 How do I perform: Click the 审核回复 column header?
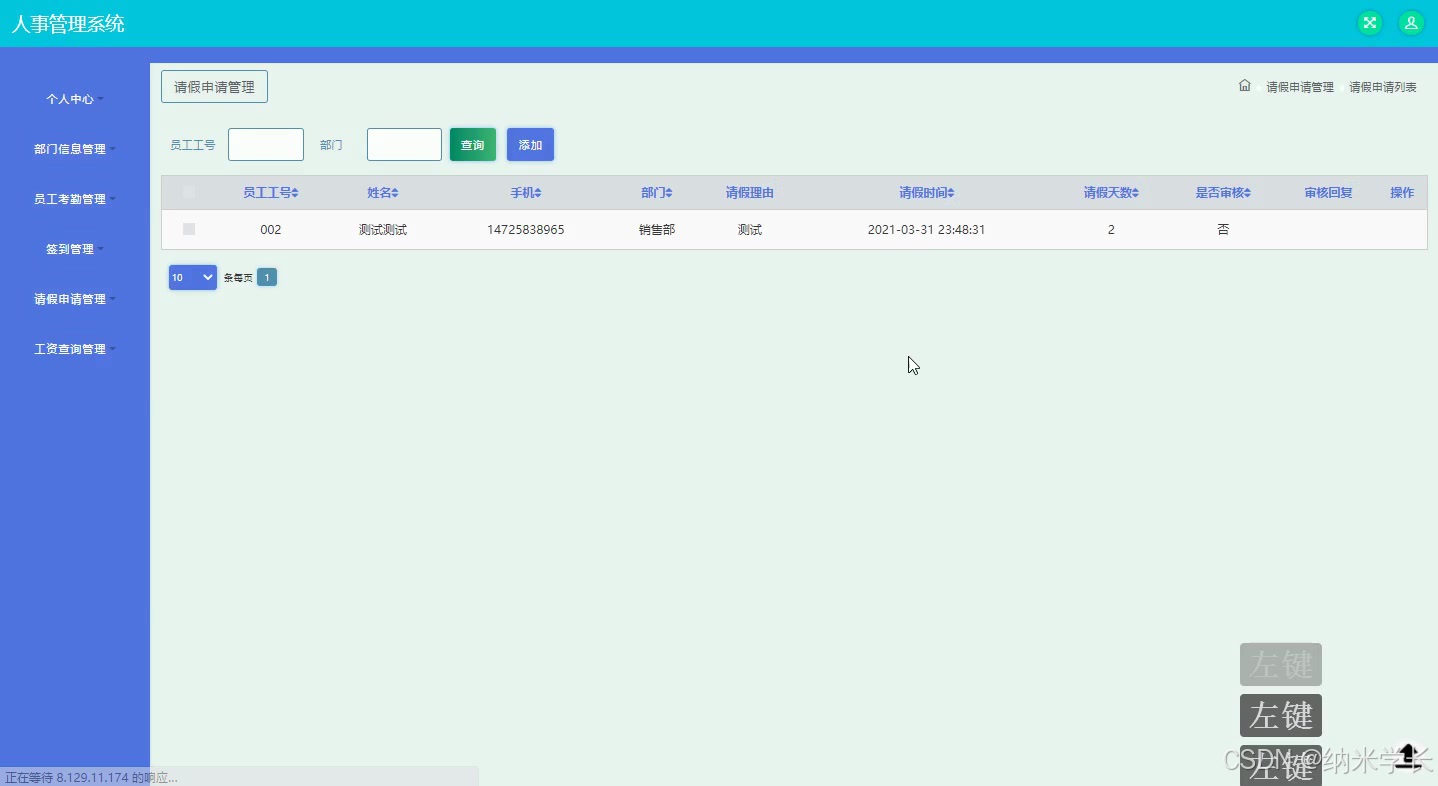[1328, 193]
